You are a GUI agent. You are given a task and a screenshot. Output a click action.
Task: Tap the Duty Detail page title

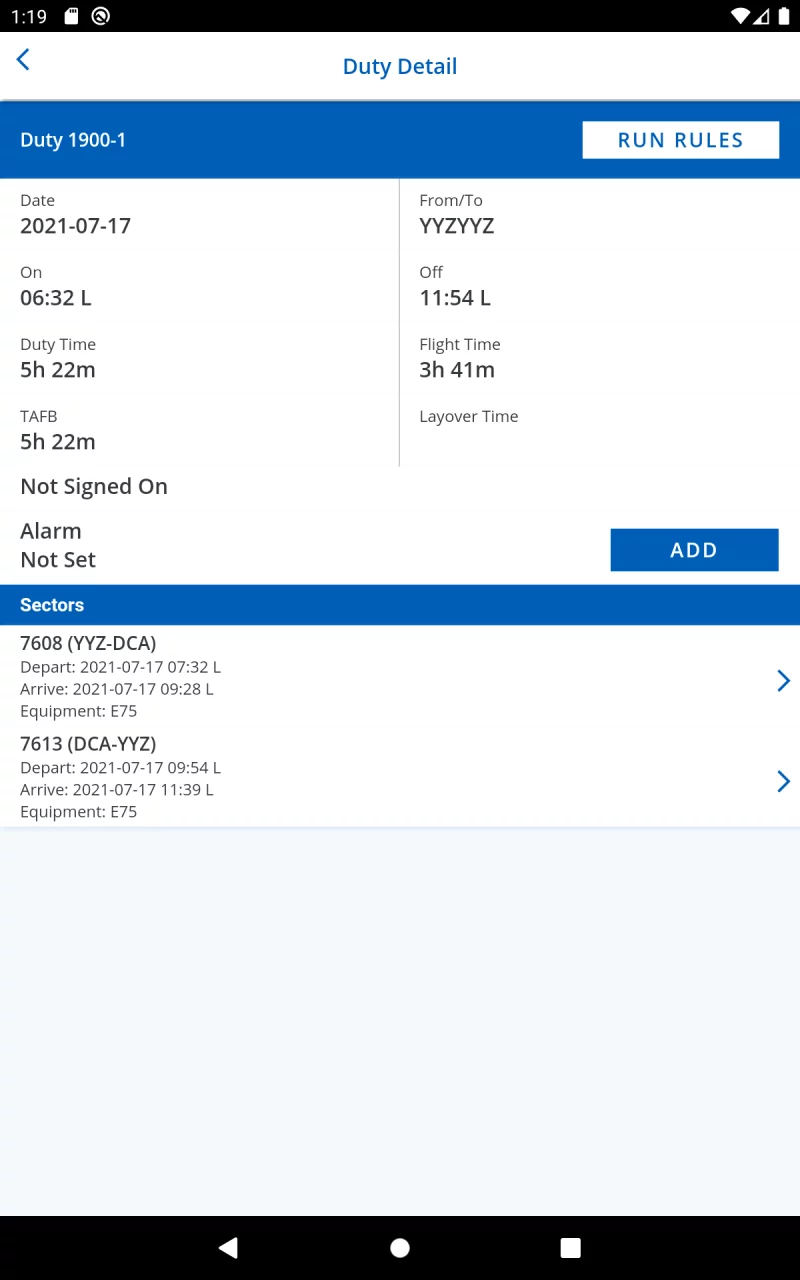click(x=400, y=66)
